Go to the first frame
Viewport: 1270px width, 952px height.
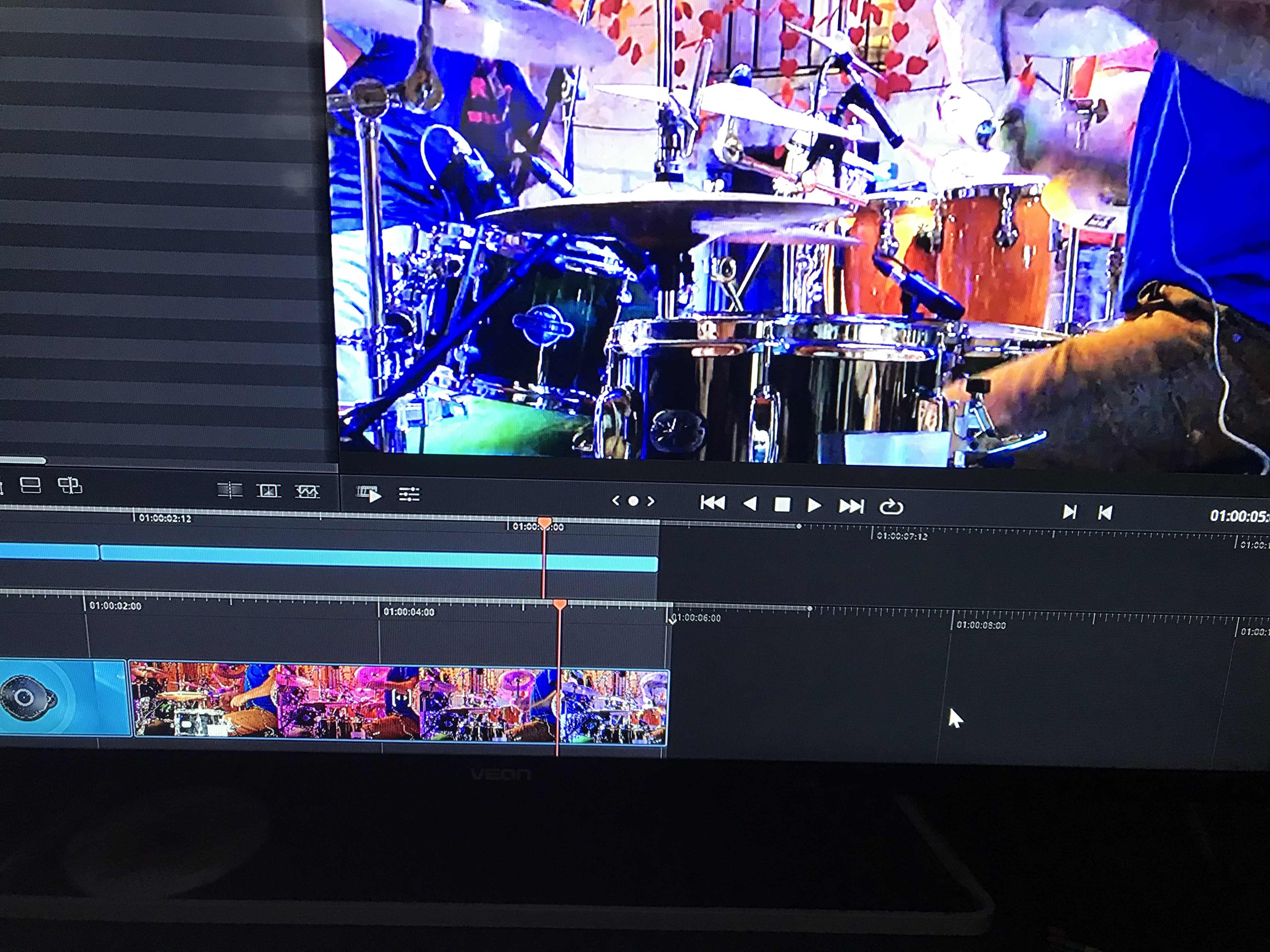712,503
